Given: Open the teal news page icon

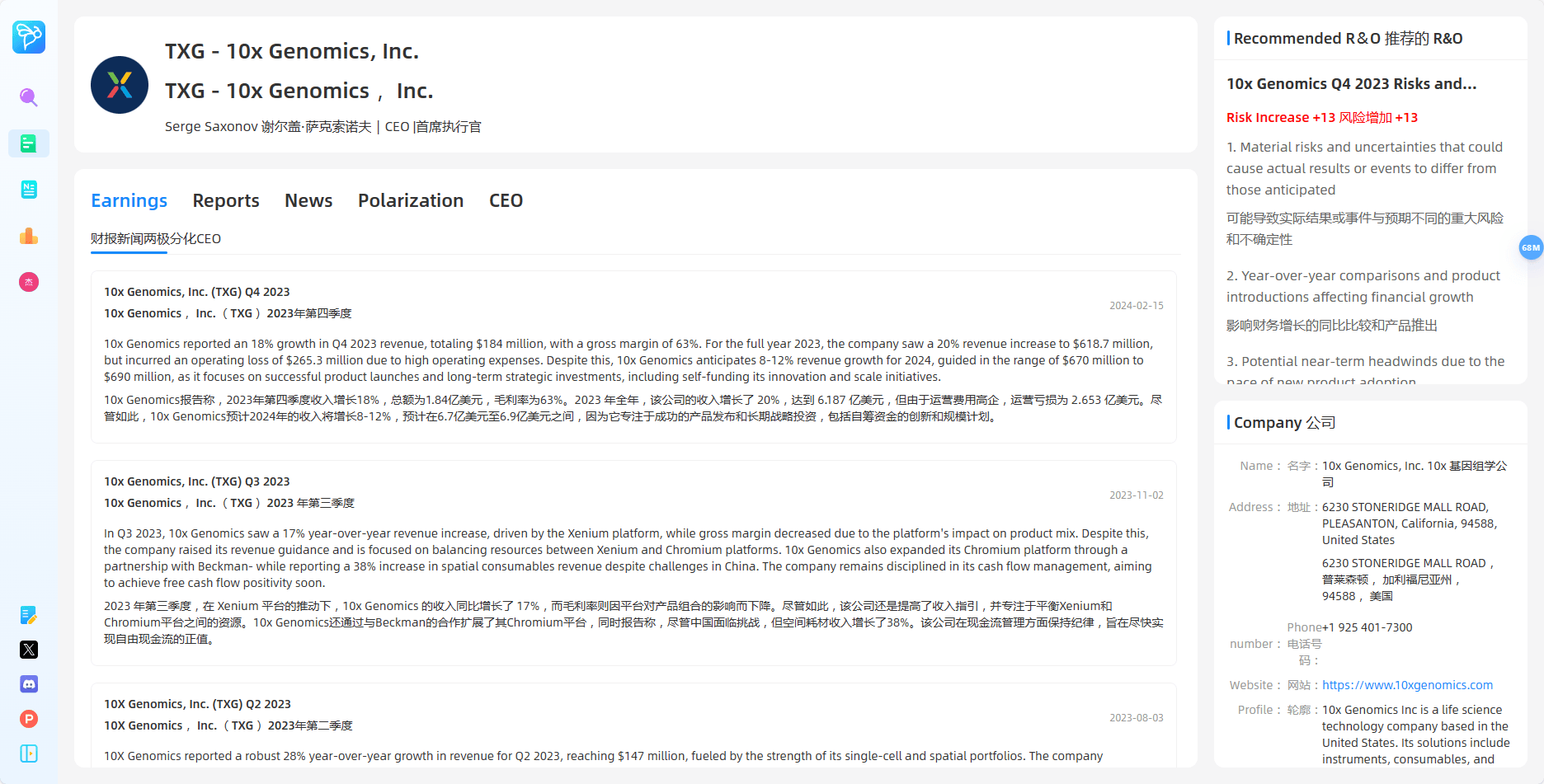Looking at the screenshot, I should pos(29,190).
